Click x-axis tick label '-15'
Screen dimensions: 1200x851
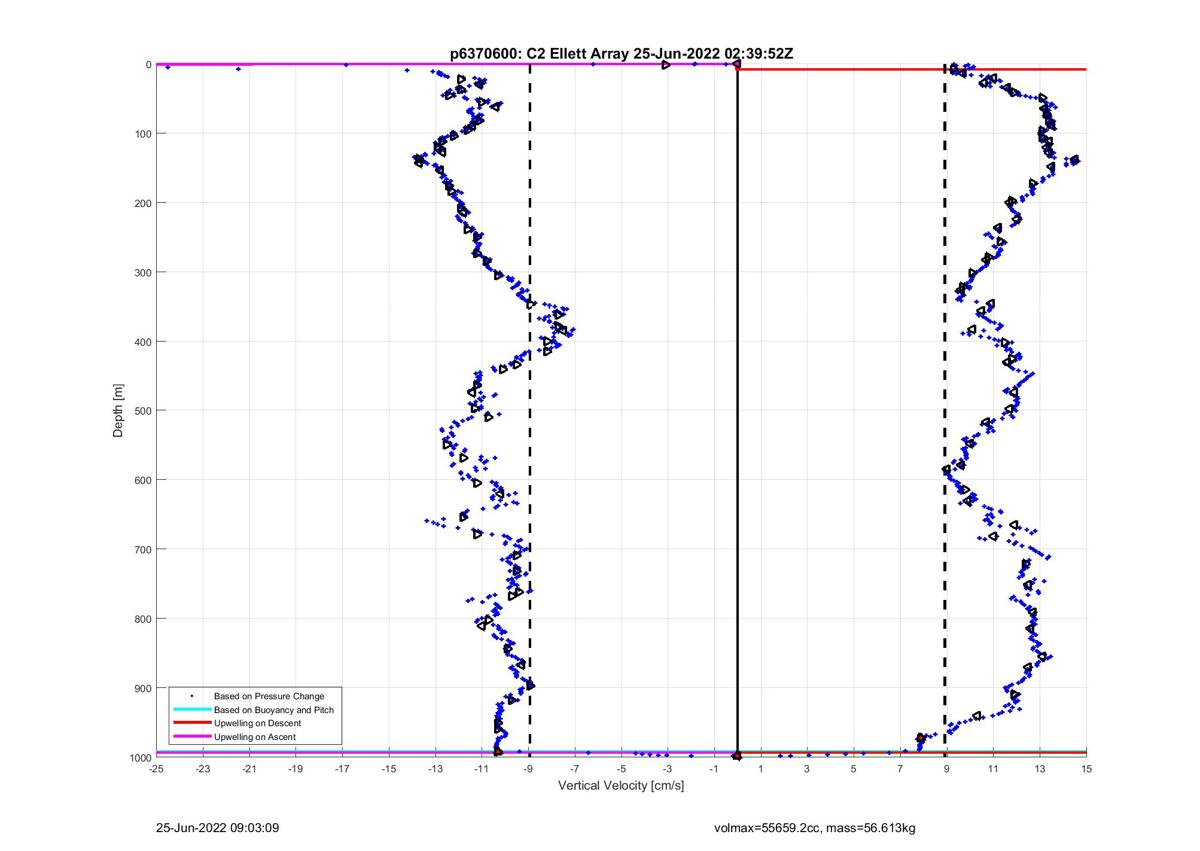pyautogui.click(x=389, y=770)
